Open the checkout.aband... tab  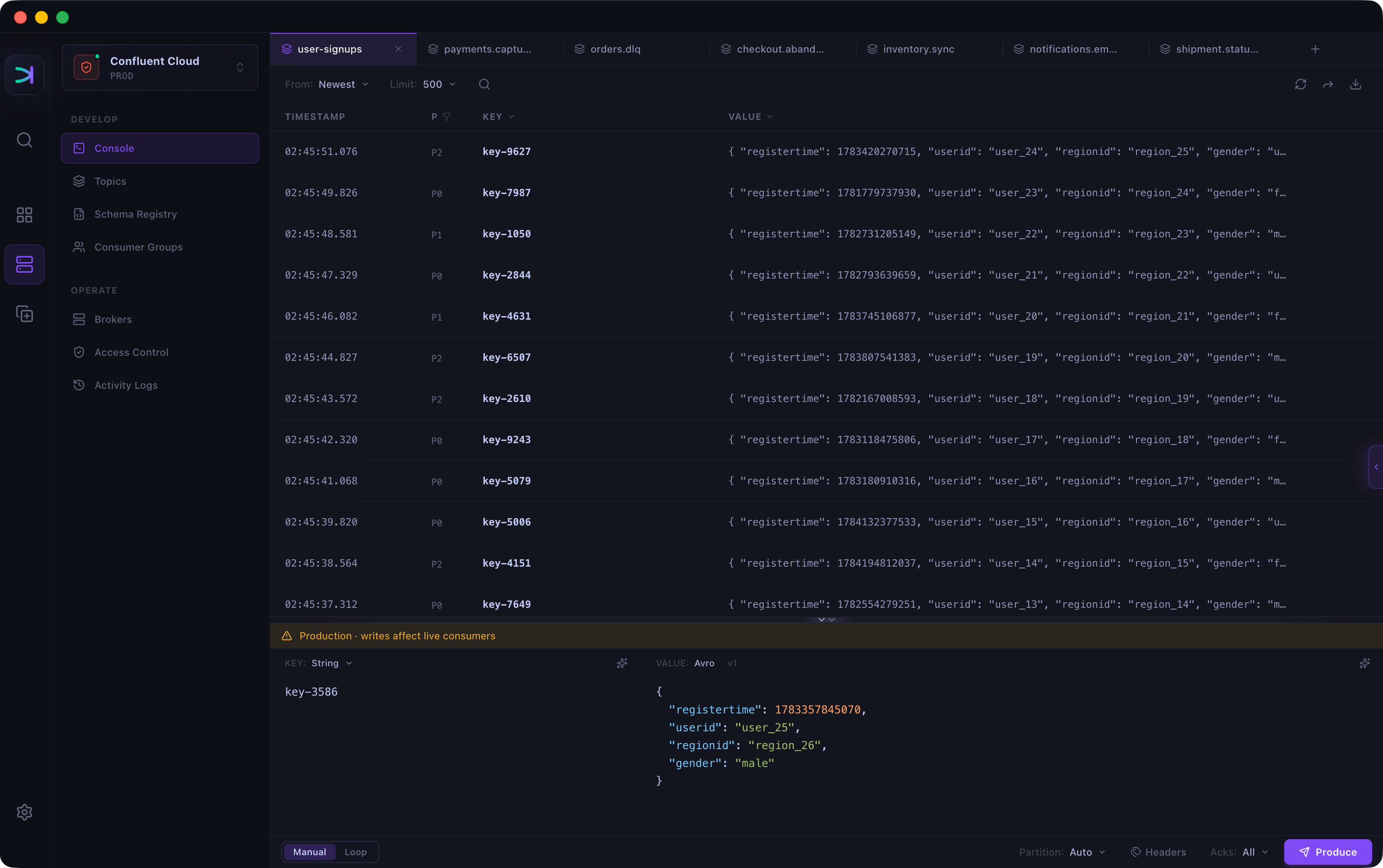[782, 49]
